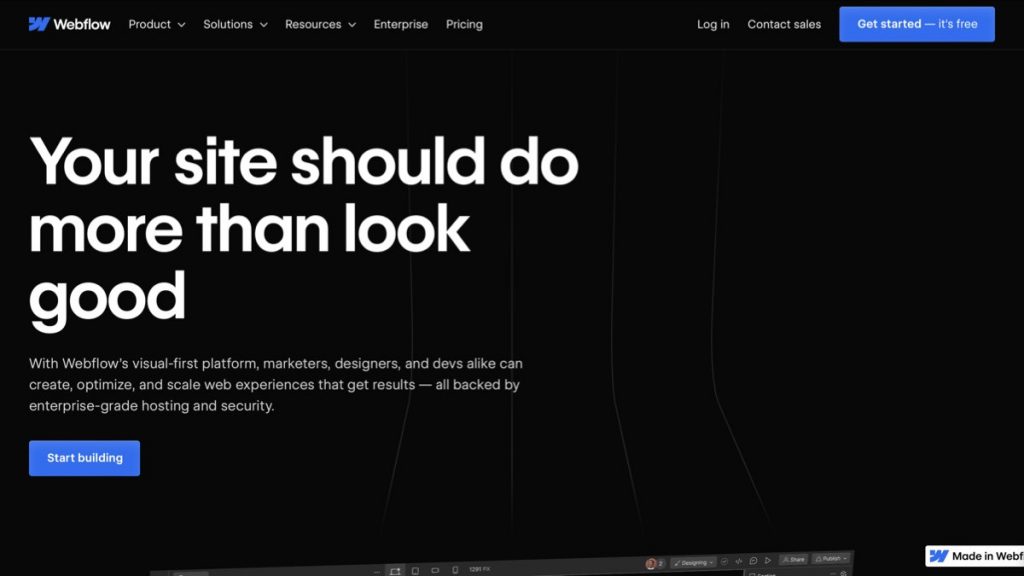Expand the Solutions chevron arrow

pyautogui.click(x=263, y=25)
